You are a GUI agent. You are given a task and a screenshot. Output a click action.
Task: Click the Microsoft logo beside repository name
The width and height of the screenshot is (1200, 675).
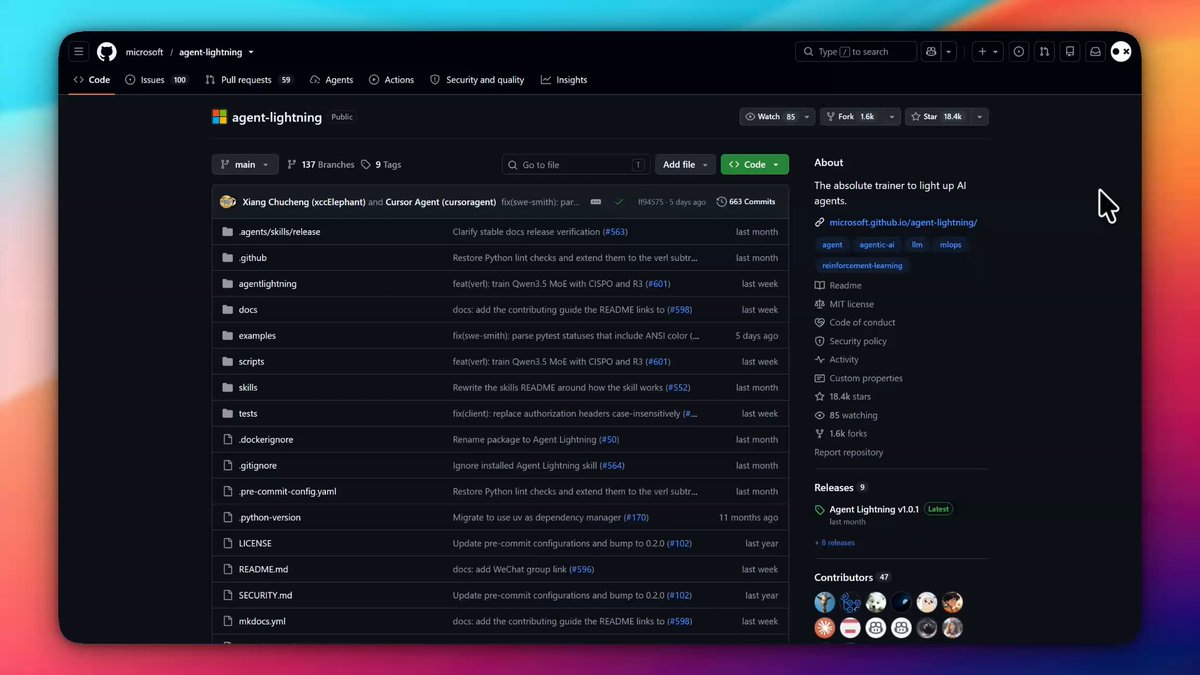220,117
